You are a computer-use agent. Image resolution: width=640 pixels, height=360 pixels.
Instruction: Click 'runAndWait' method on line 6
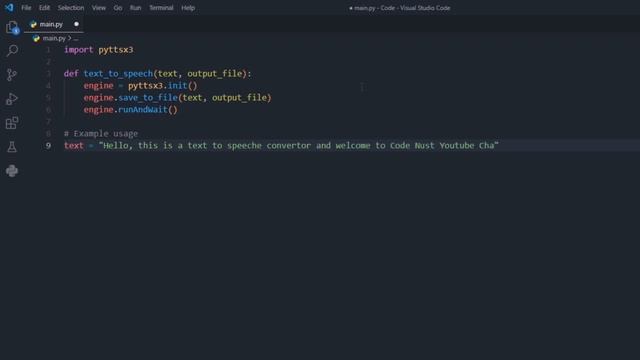coord(143,110)
